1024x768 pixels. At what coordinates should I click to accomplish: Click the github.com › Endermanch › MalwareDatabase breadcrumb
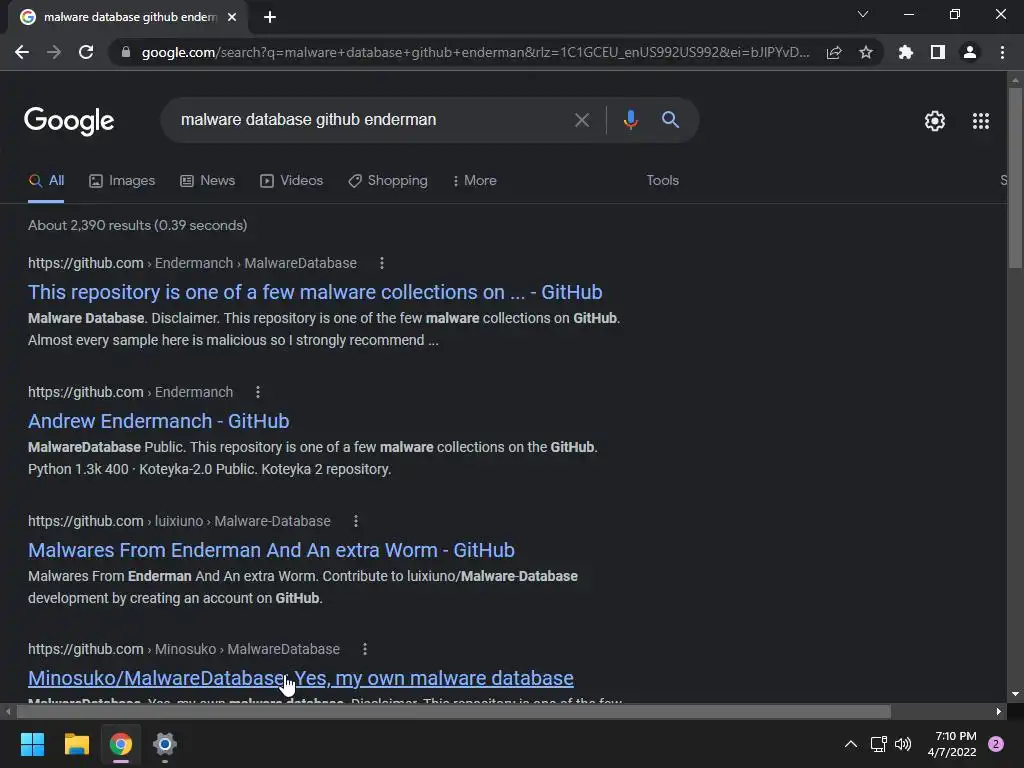pyautogui.click(x=193, y=263)
